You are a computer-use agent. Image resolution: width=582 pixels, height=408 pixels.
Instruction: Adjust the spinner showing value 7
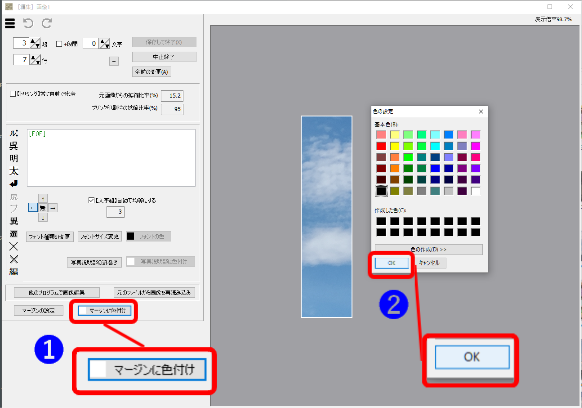click(35, 59)
